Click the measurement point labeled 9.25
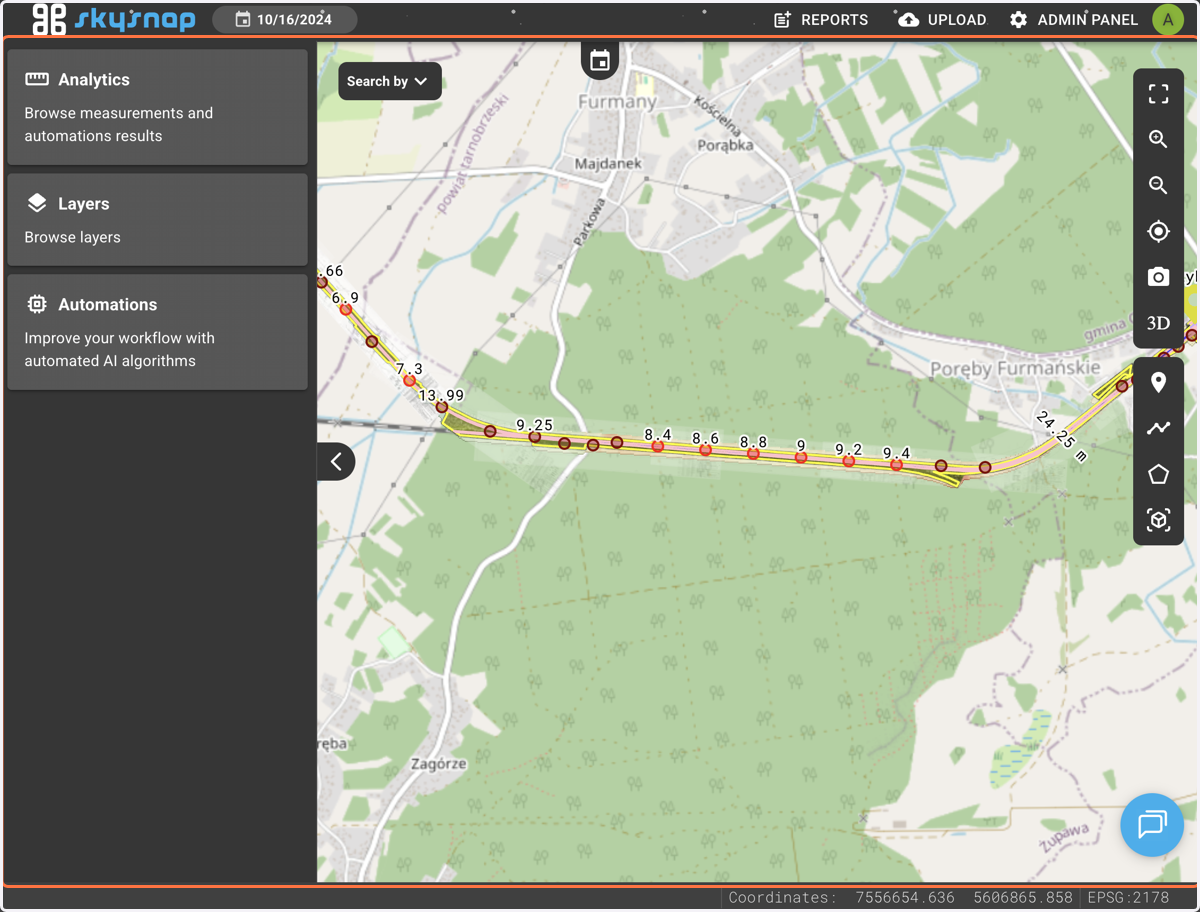The height and width of the screenshot is (912, 1200). (534, 437)
